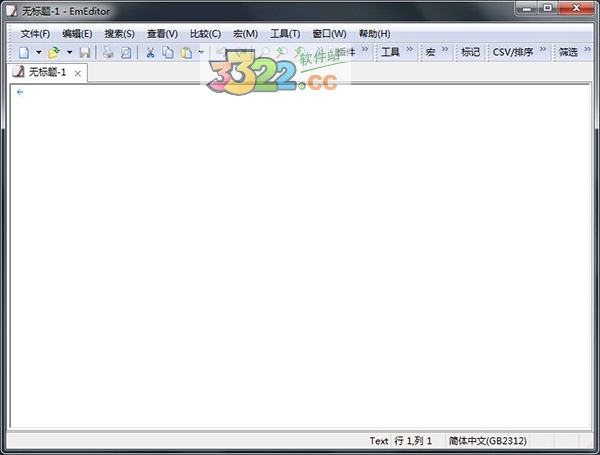Screen dimensions: 600x455
Task: Click the 行 1,列 1 status entry
Action: click(x=413, y=441)
